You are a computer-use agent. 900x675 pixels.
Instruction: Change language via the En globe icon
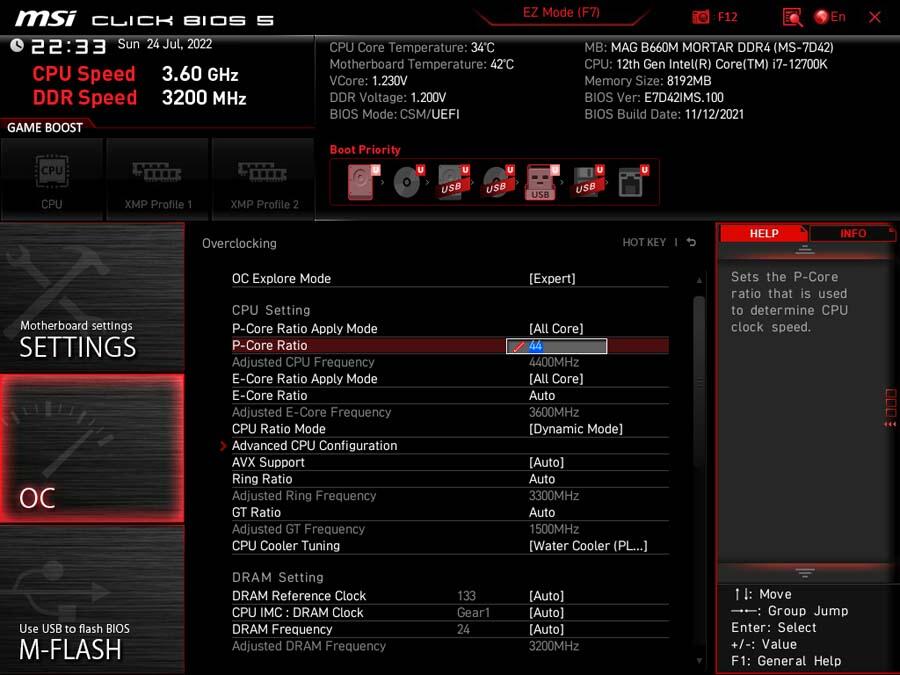830,17
